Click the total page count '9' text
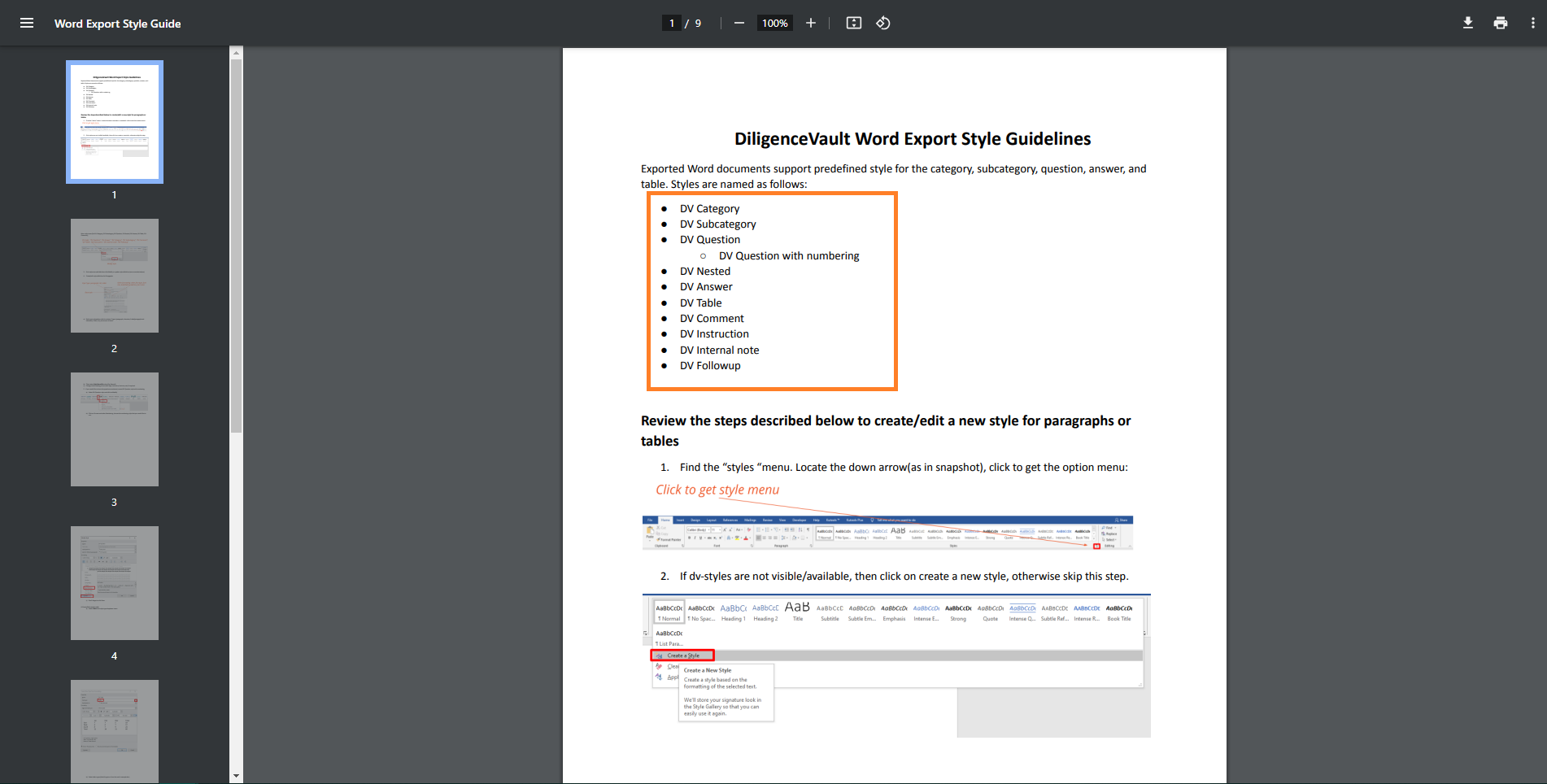This screenshot has width=1547, height=784. click(x=698, y=24)
